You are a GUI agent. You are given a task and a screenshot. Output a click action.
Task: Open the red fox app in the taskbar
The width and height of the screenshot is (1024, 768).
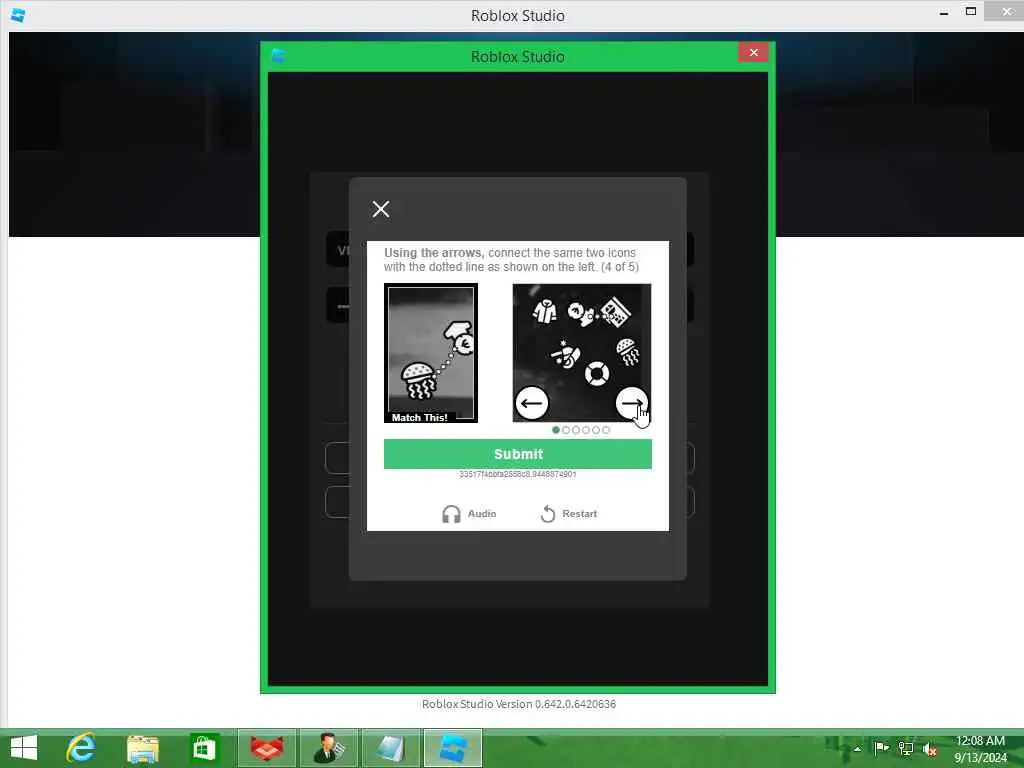click(267, 748)
